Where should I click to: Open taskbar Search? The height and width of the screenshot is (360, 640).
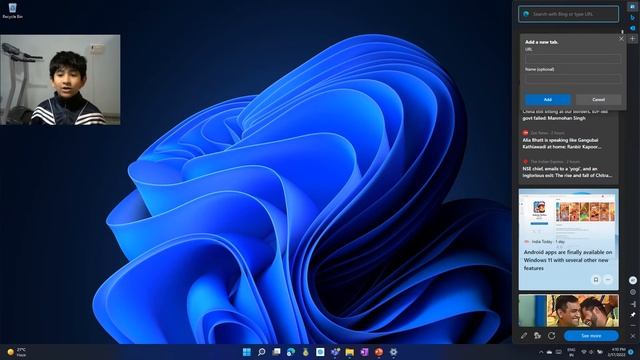point(262,352)
